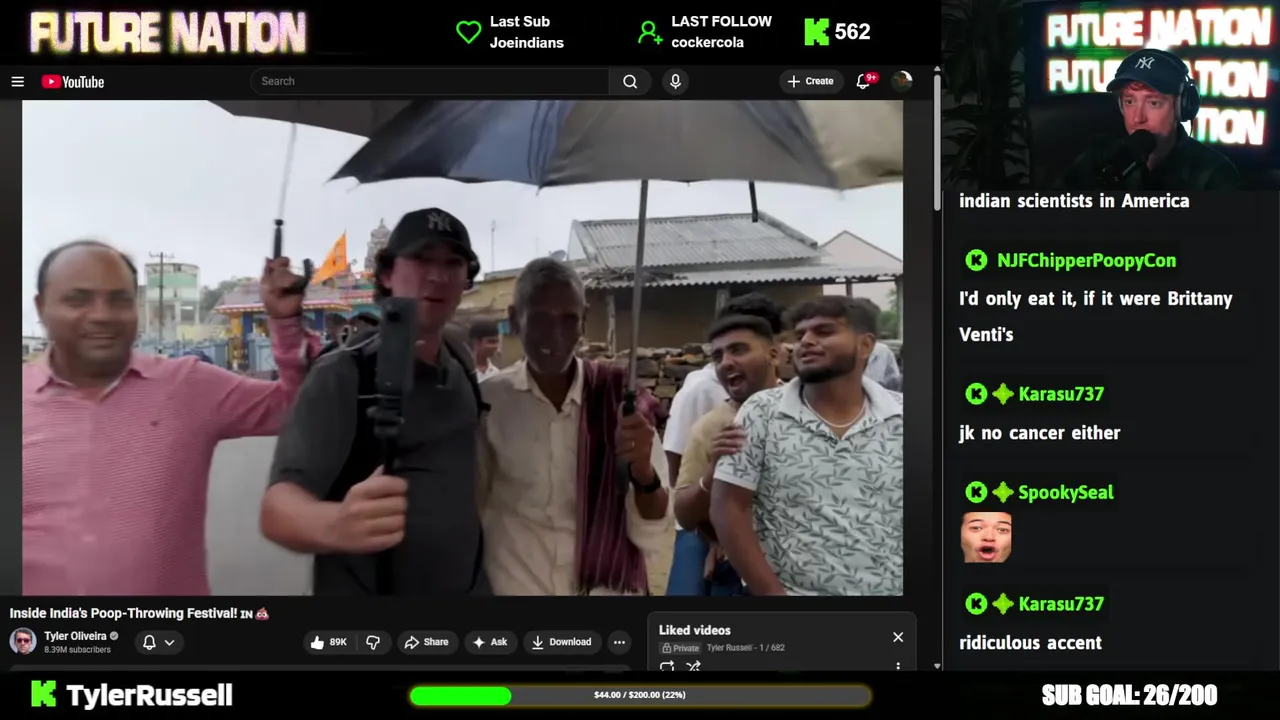Open the account avatar menu
This screenshot has height=720, width=1280.
(x=902, y=81)
